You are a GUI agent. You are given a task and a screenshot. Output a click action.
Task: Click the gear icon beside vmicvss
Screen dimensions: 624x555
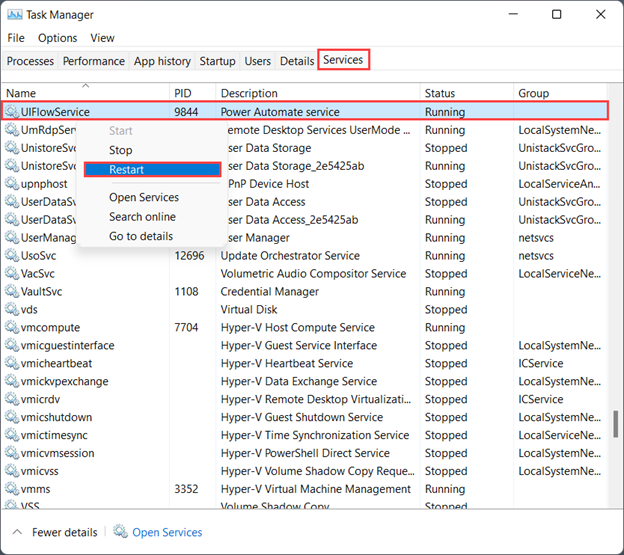pyautogui.click(x=12, y=471)
